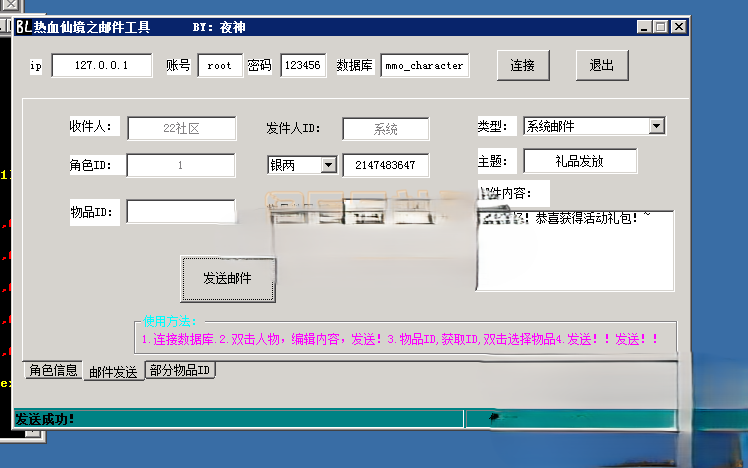Focus the 账号 field containing root
The width and height of the screenshot is (748, 468).
pyautogui.click(x=220, y=66)
